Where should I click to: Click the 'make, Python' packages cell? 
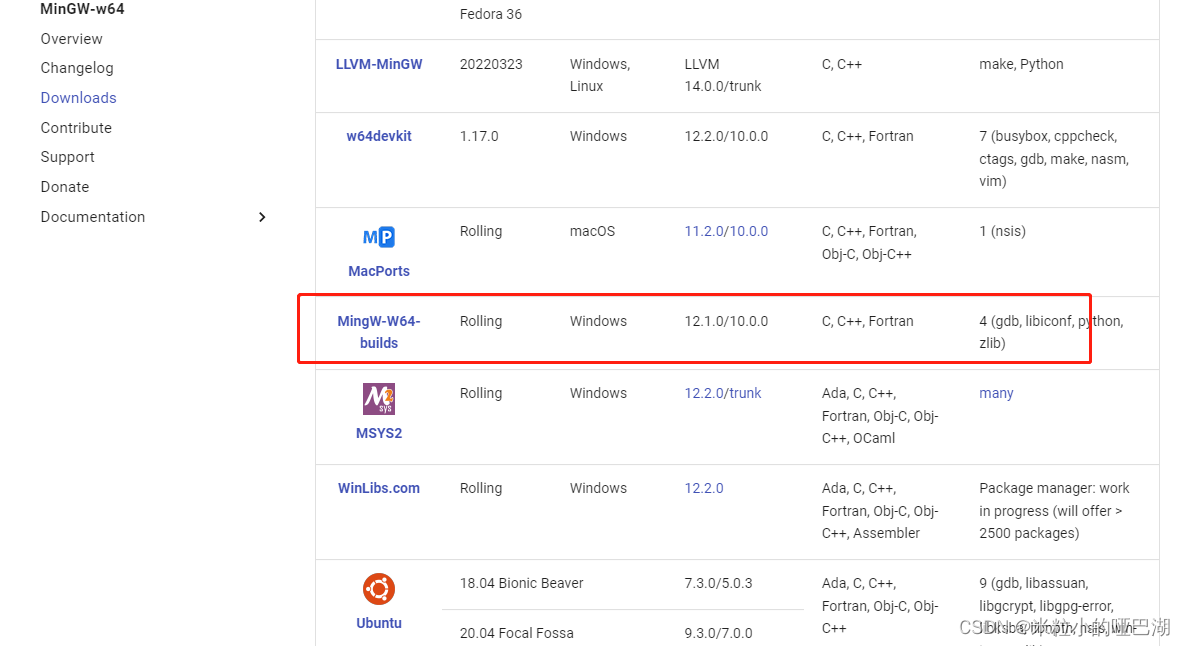(x=1021, y=64)
